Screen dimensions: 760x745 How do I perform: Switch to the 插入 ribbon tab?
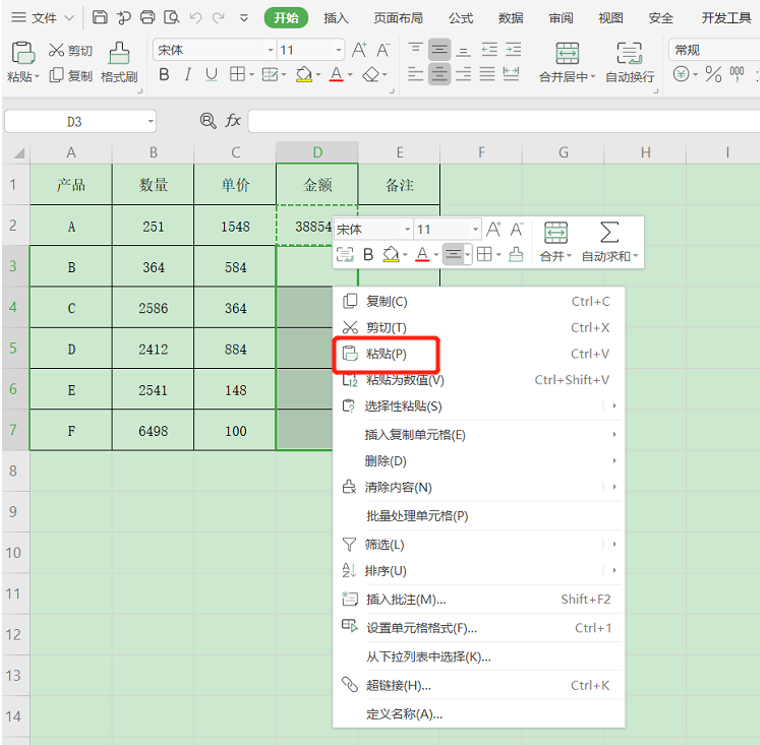(336, 18)
